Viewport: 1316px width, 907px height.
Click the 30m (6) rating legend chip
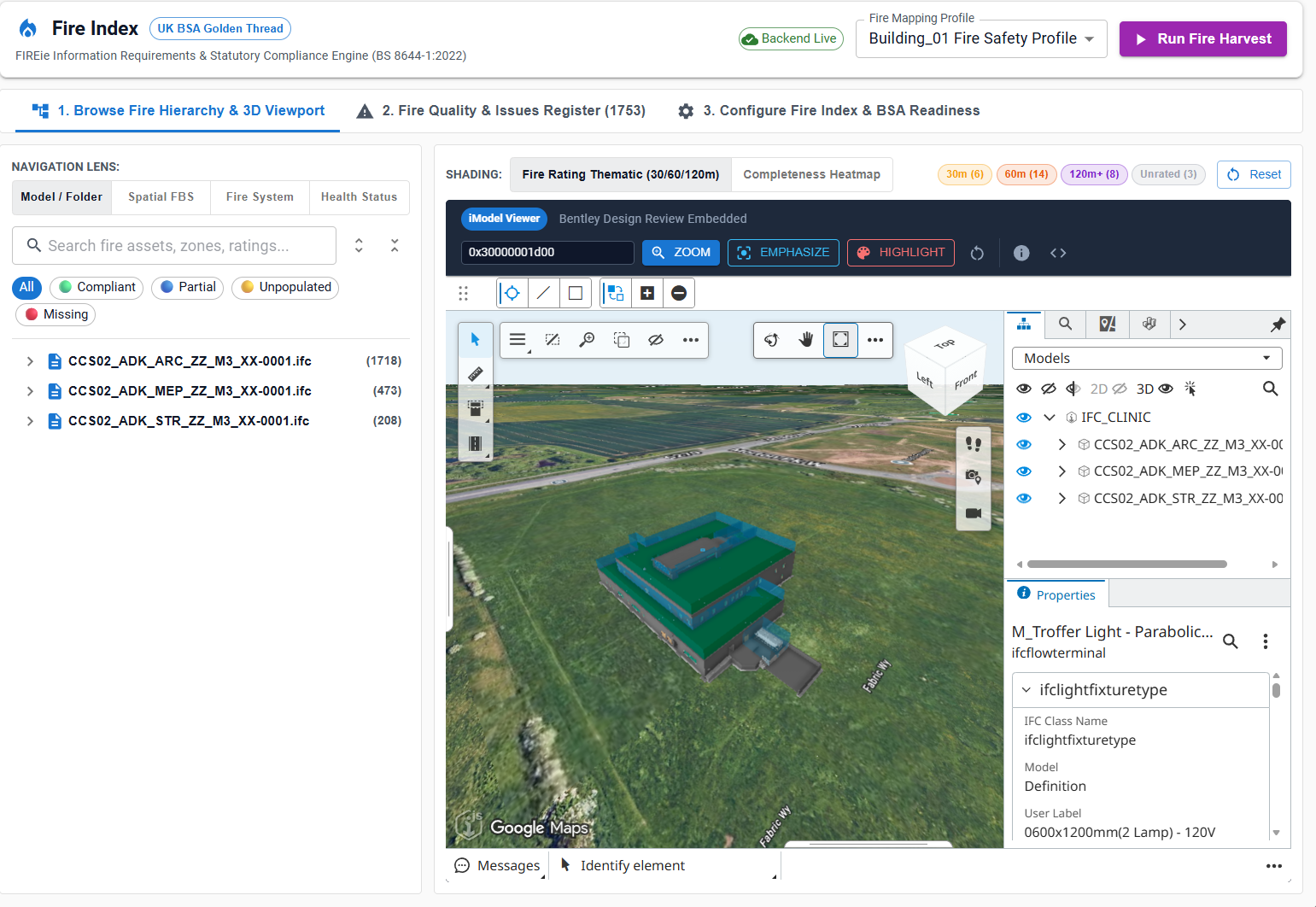click(x=965, y=174)
